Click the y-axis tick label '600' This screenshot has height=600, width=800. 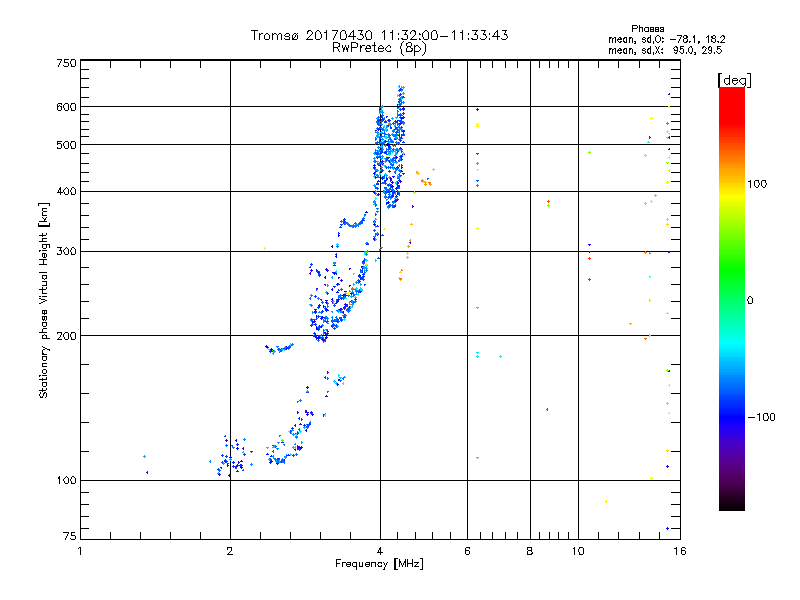(x=66, y=107)
